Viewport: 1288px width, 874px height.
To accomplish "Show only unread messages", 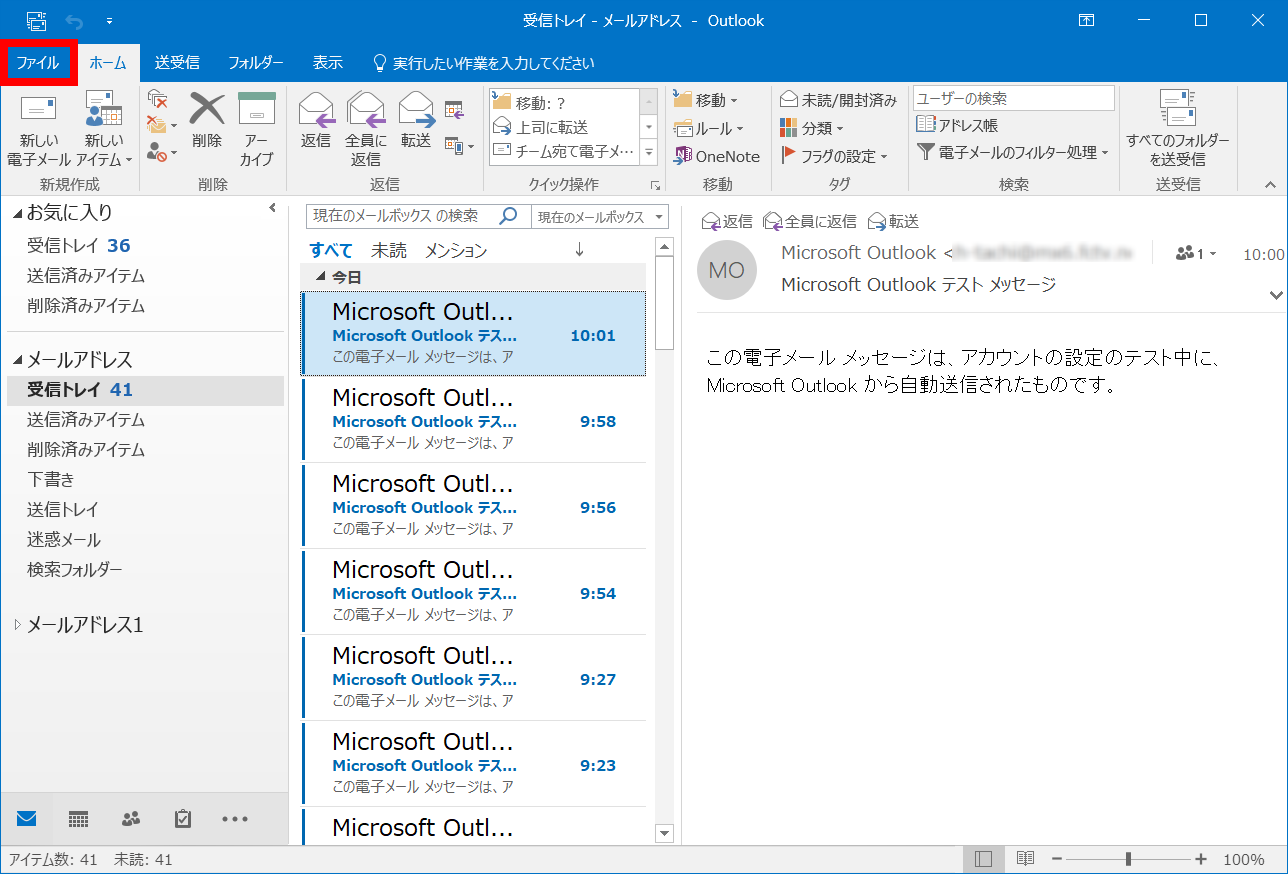I will pyautogui.click(x=388, y=250).
